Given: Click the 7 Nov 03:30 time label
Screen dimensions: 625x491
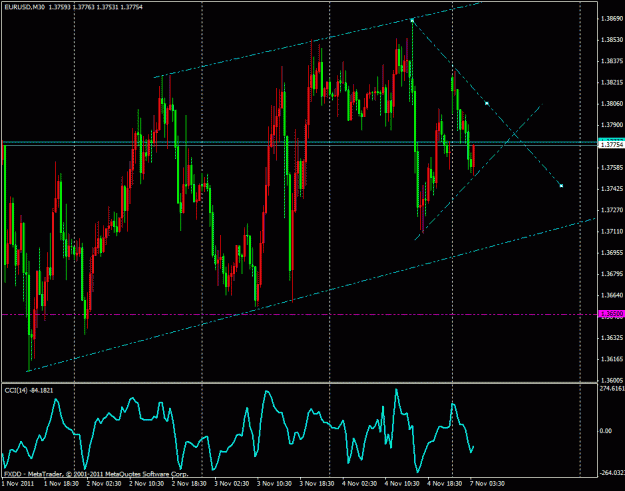Looking at the screenshot, I should [487, 484].
